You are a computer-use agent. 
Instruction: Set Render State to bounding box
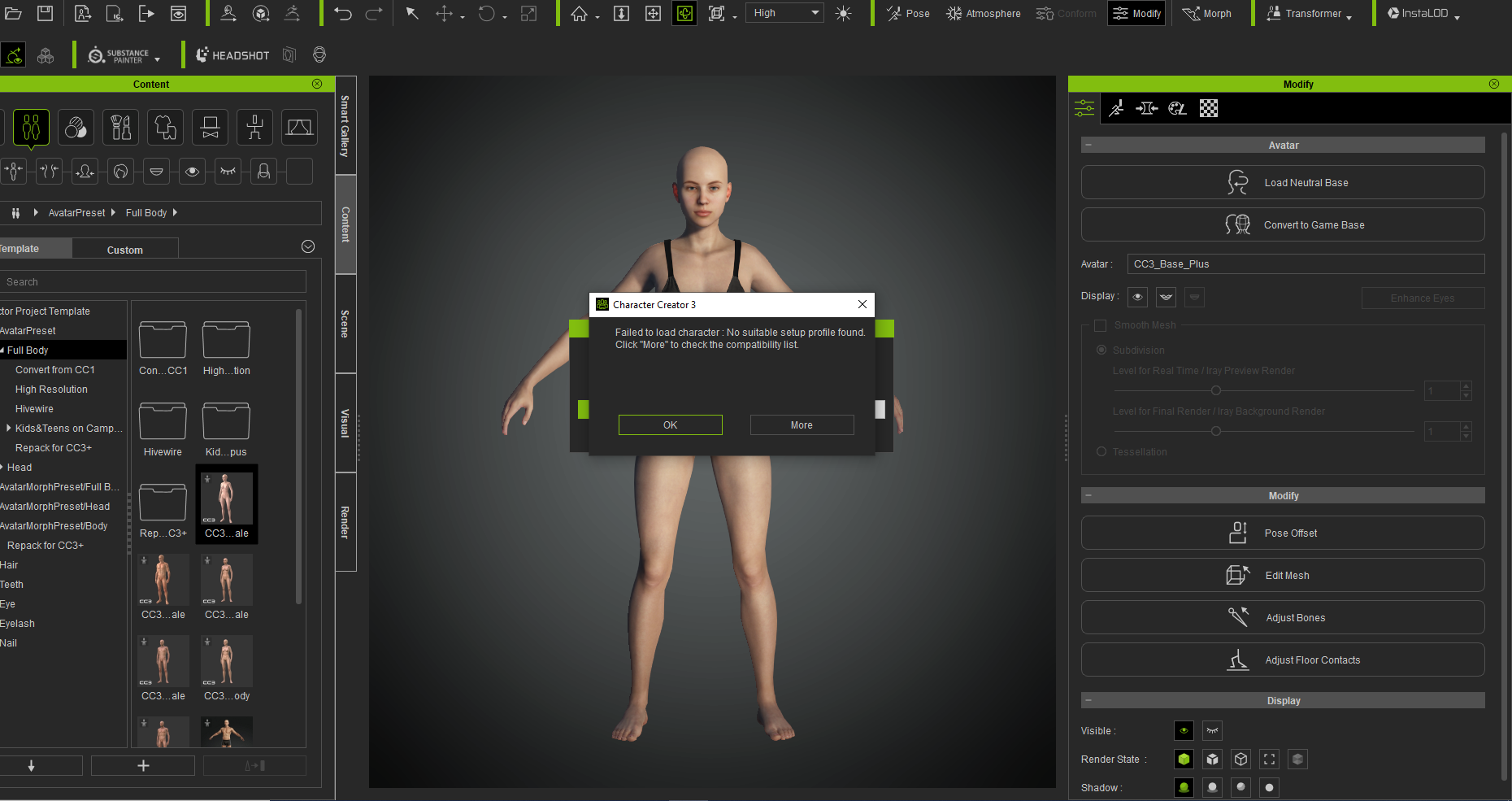(x=1269, y=760)
